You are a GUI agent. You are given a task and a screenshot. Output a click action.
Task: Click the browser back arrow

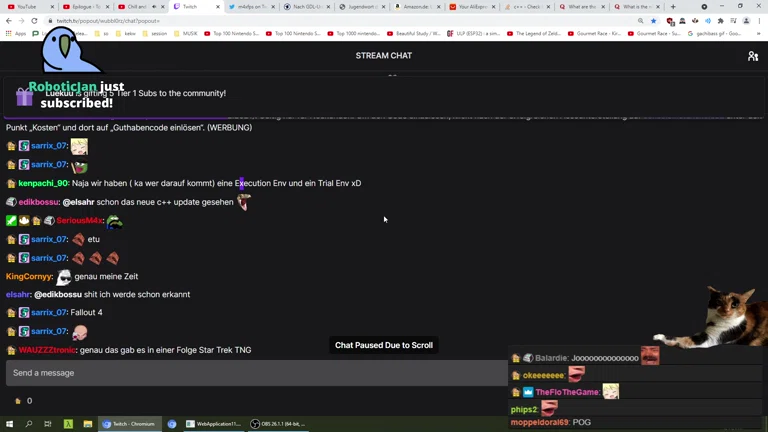[x=9, y=20]
